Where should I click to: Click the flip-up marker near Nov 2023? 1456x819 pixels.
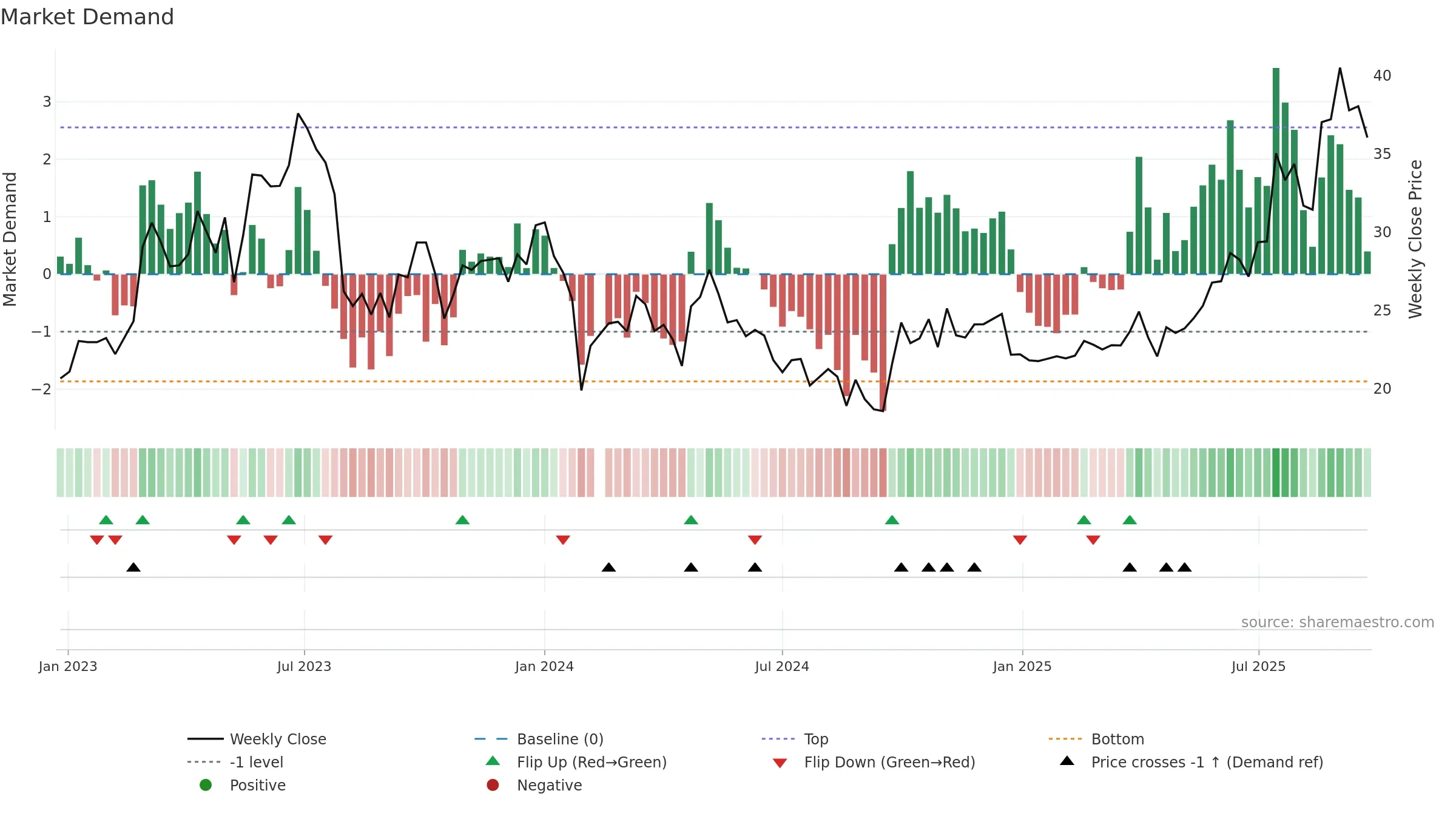[x=462, y=519]
